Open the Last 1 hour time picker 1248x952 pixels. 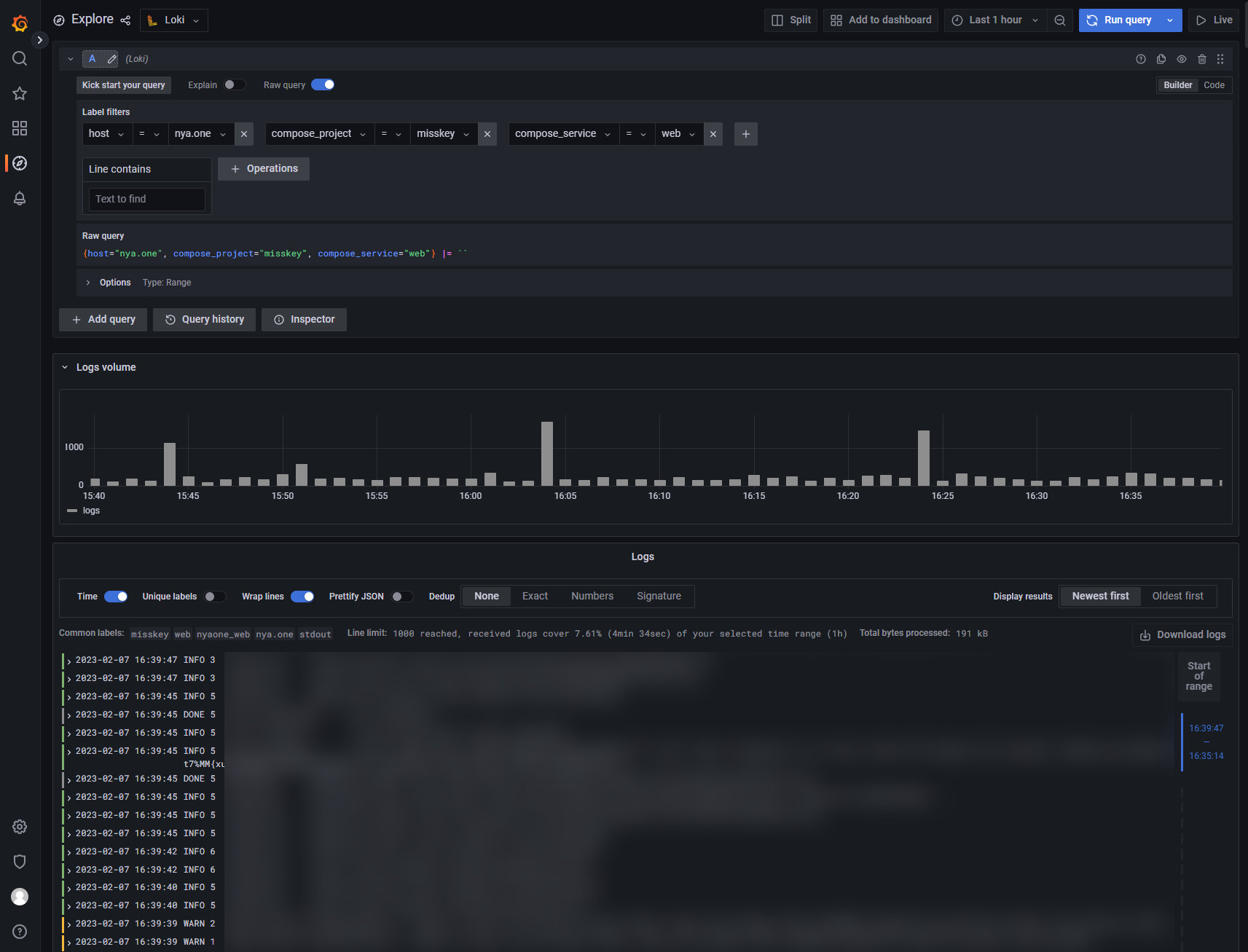point(995,20)
